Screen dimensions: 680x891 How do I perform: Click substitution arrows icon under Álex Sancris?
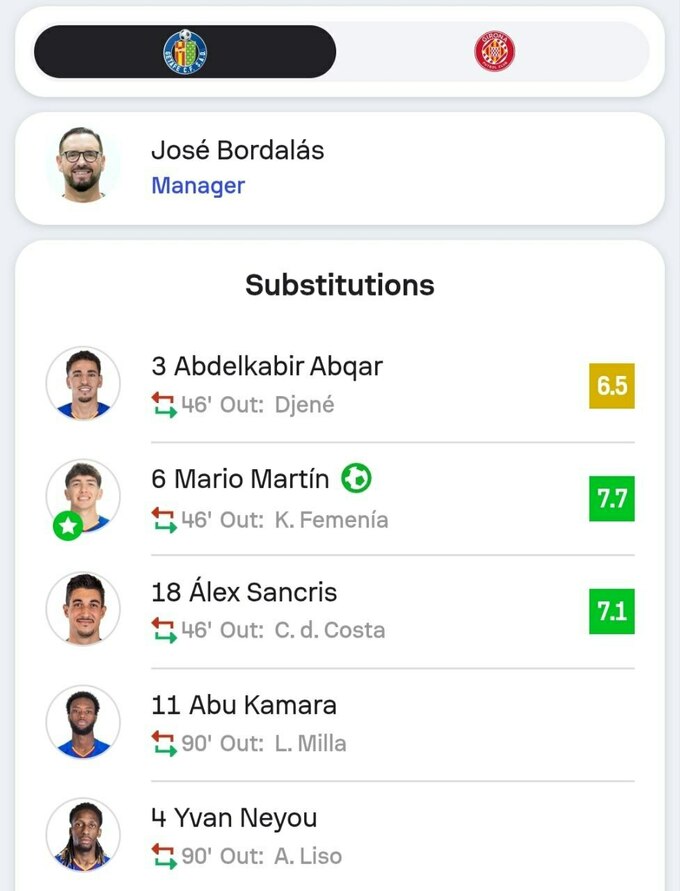[x=163, y=631]
